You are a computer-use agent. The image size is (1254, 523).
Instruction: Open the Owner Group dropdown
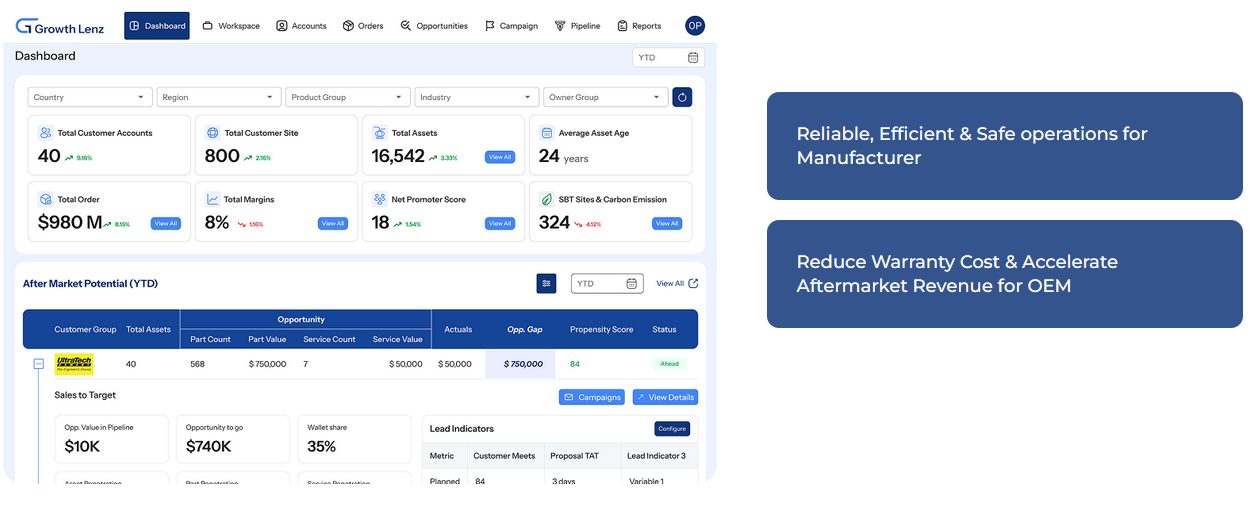605,97
